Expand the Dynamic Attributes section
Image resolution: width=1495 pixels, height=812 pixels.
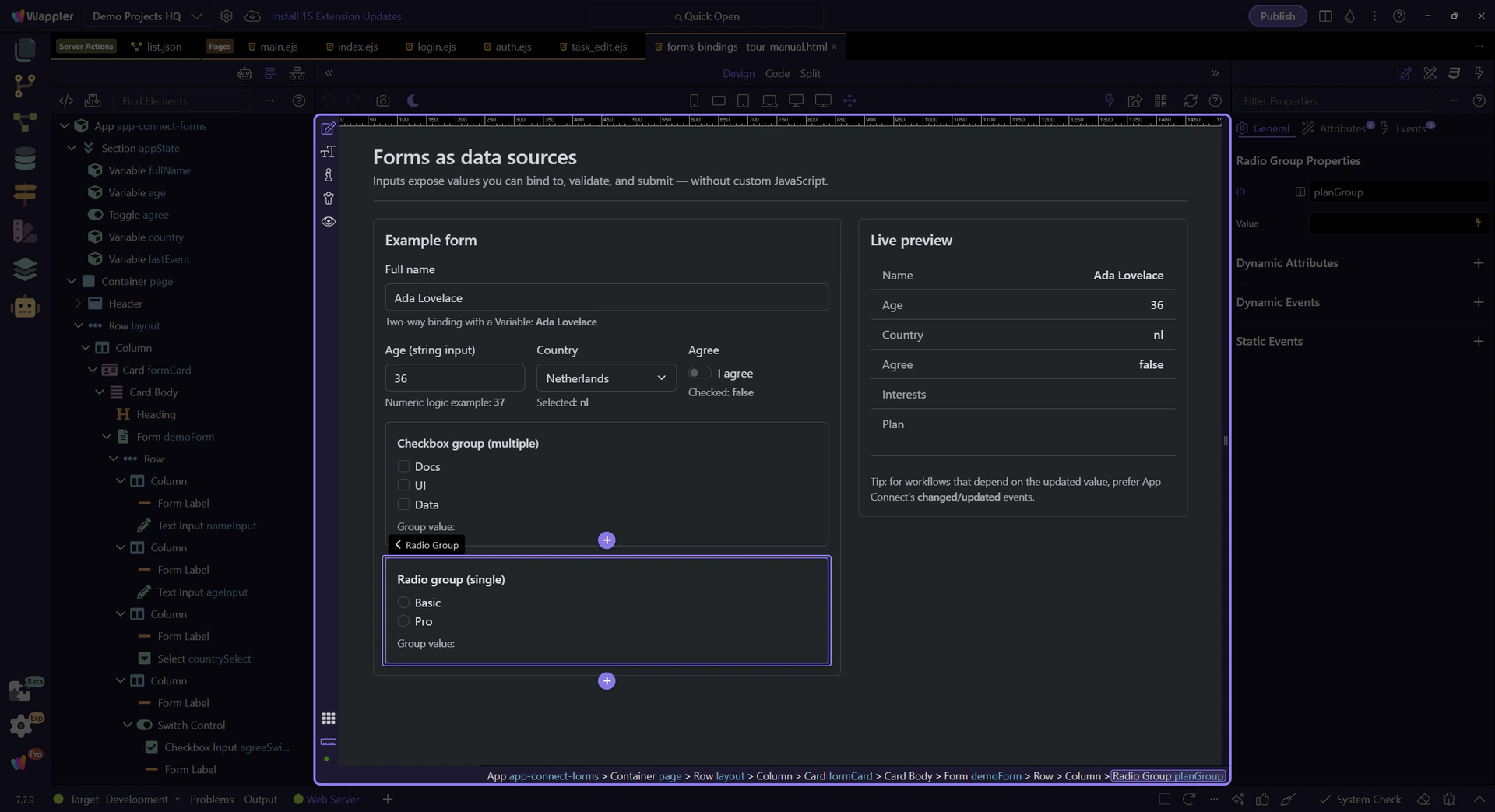coord(1478,263)
